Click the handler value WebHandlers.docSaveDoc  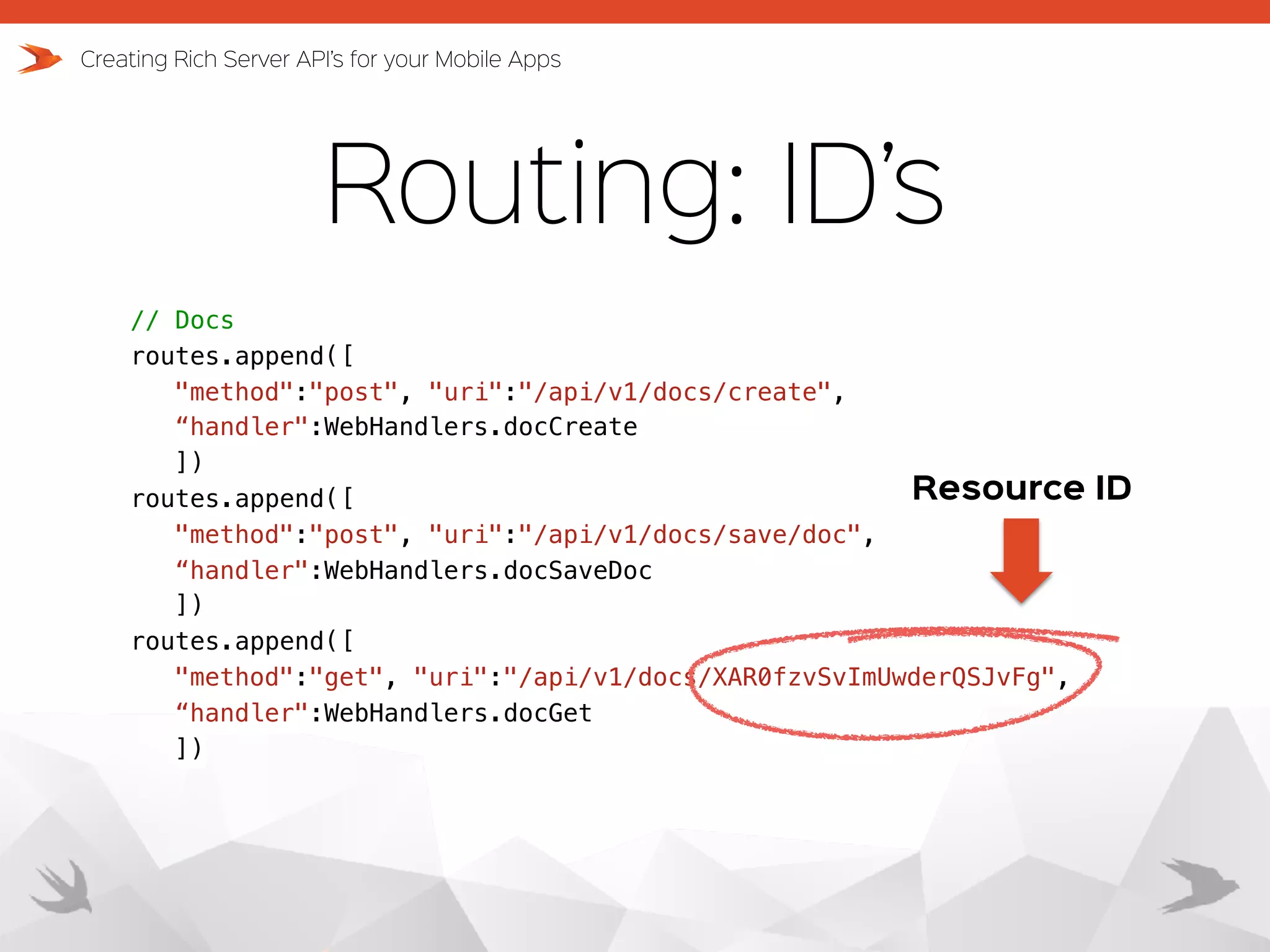[x=488, y=571]
